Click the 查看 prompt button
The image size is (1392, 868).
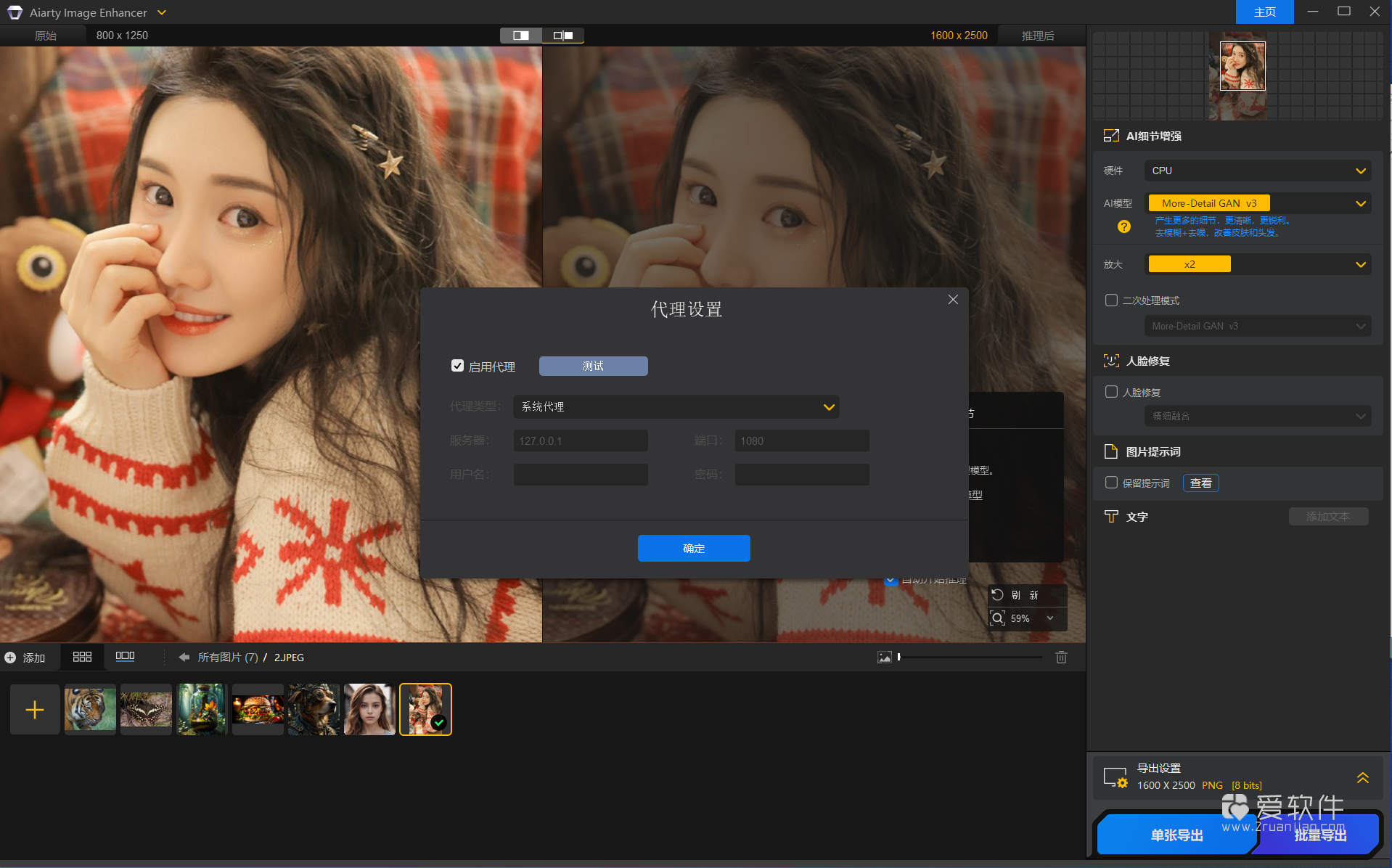tap(1201, 483)
